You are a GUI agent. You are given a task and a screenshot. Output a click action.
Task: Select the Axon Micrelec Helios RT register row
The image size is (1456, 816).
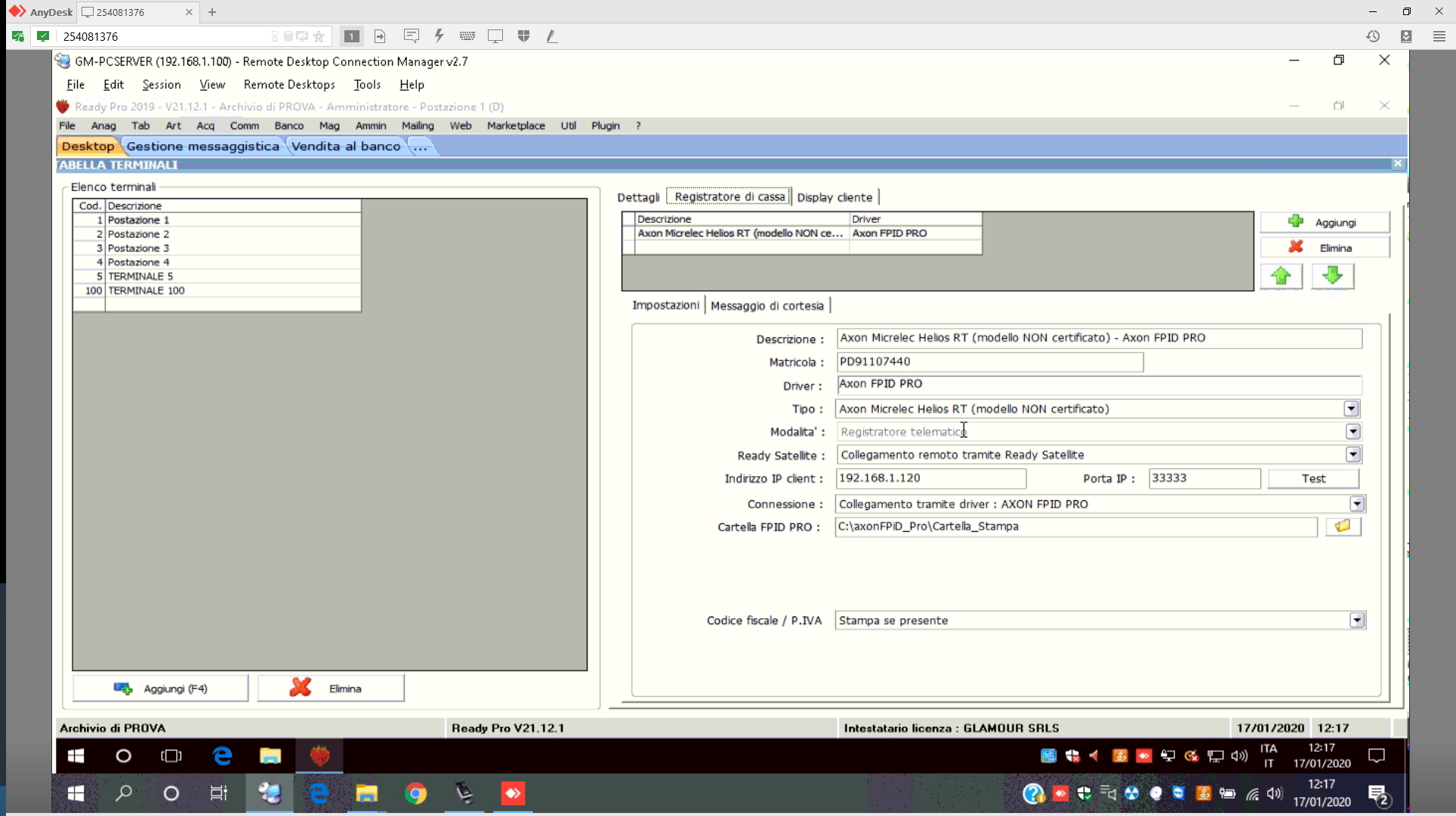pos(802,233)
